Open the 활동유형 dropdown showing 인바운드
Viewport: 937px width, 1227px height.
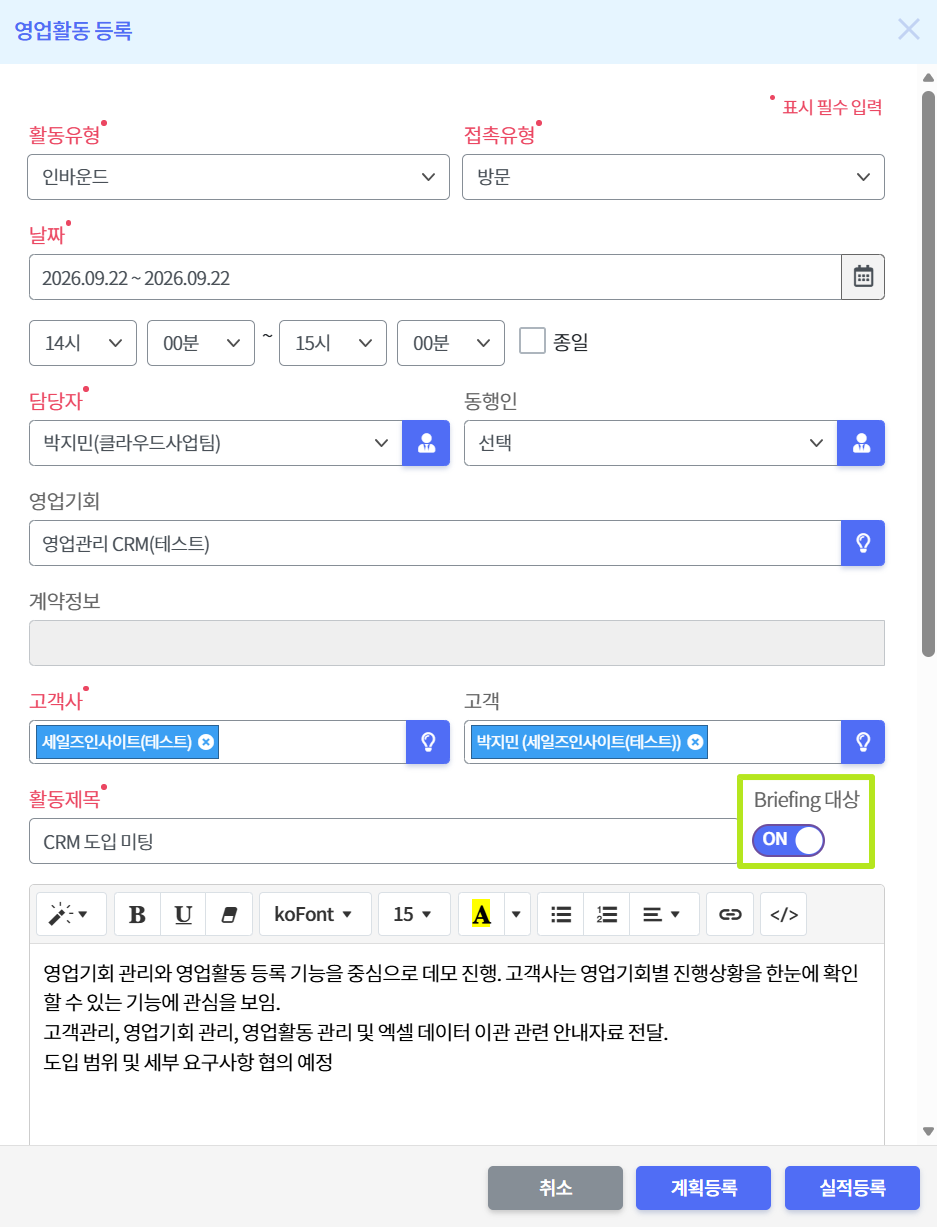click(238, 177)
